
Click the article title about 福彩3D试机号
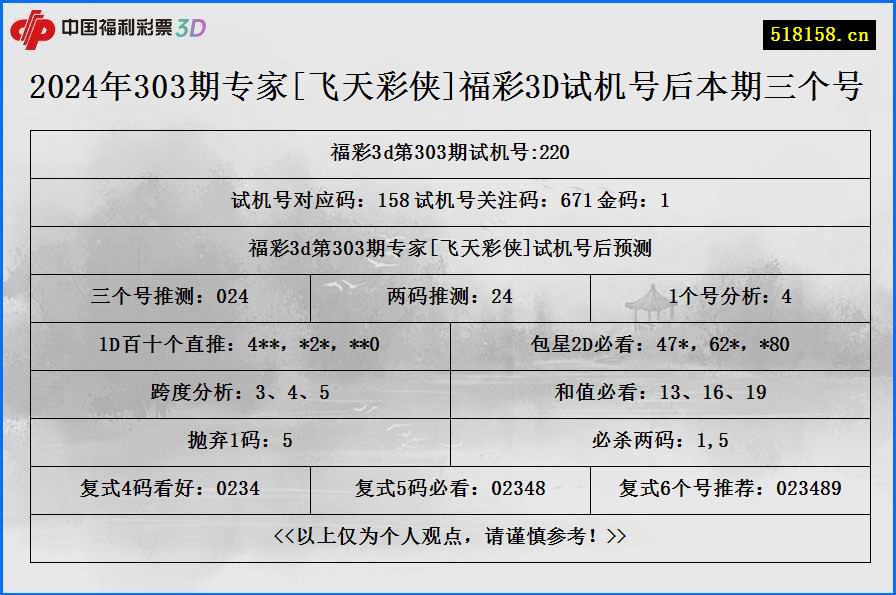pos(448,89)
